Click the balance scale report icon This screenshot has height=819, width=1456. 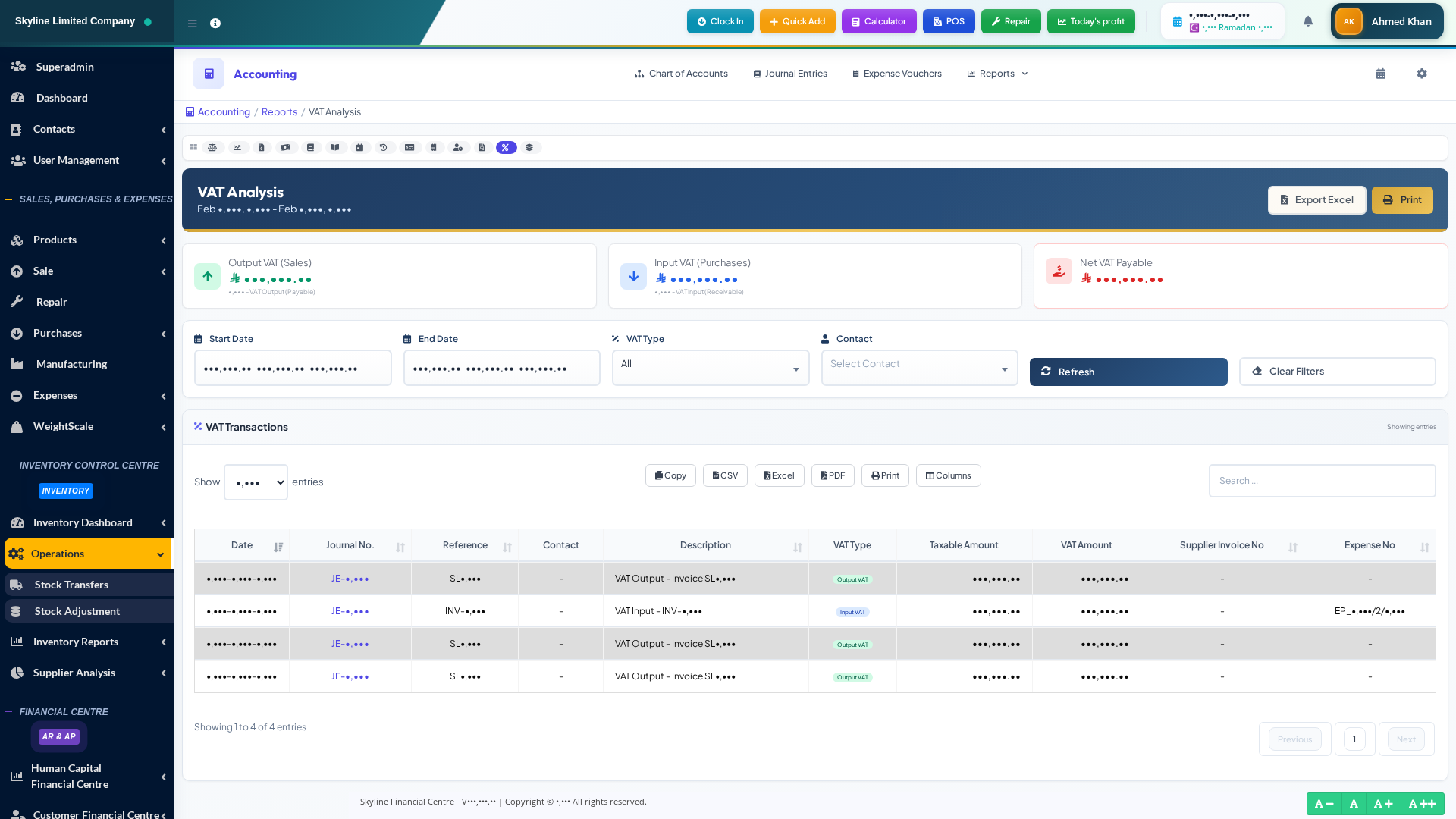coord(212,148)
